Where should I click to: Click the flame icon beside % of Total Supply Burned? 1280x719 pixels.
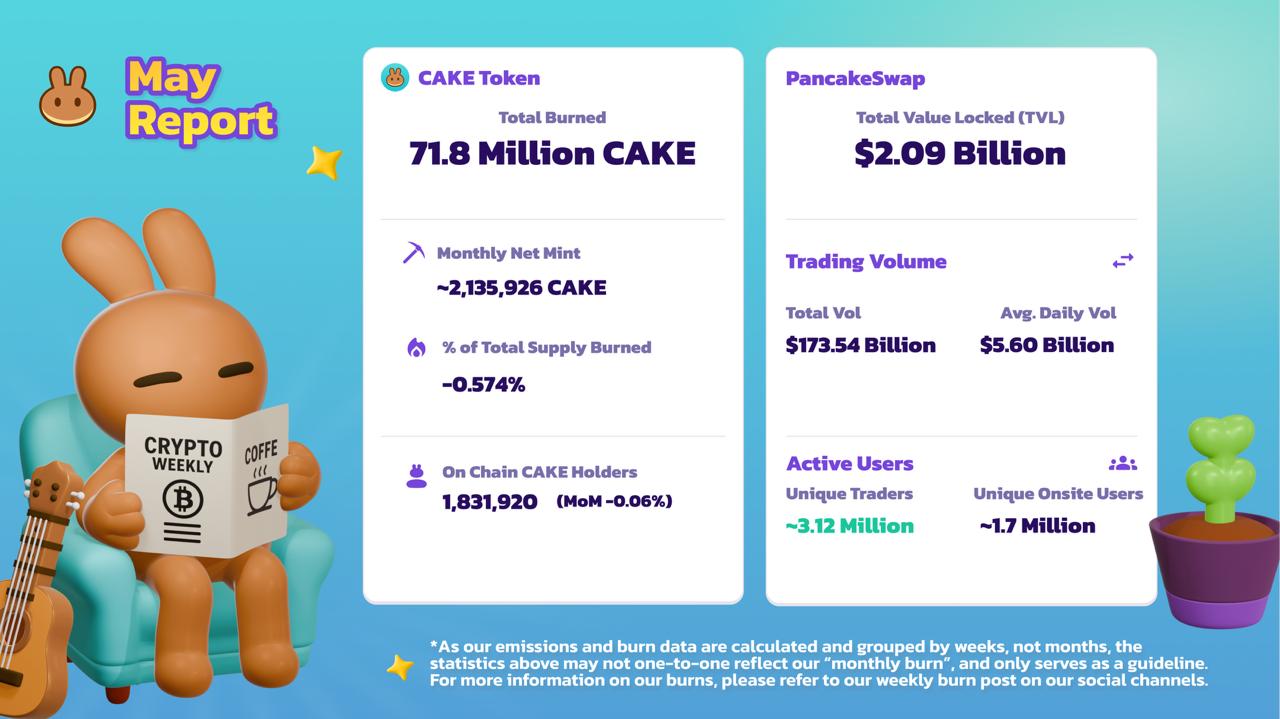click(x=416, y=347)
